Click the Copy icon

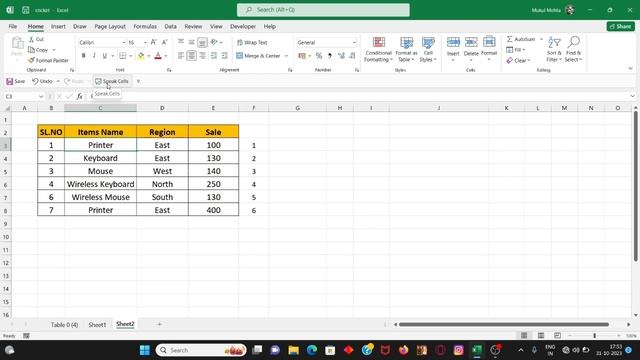click(x=38, y=50)
